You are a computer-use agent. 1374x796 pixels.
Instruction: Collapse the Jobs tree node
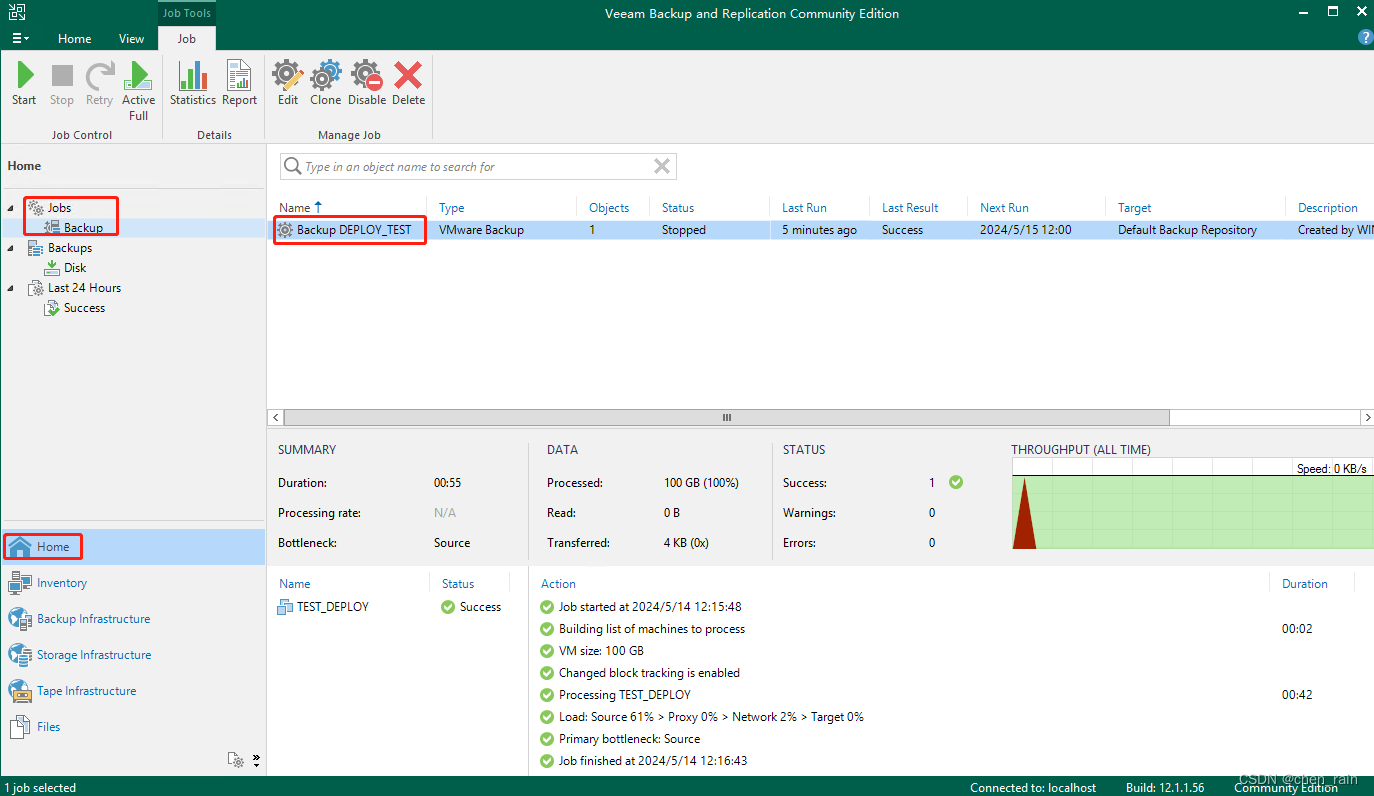tap(12, 208)
